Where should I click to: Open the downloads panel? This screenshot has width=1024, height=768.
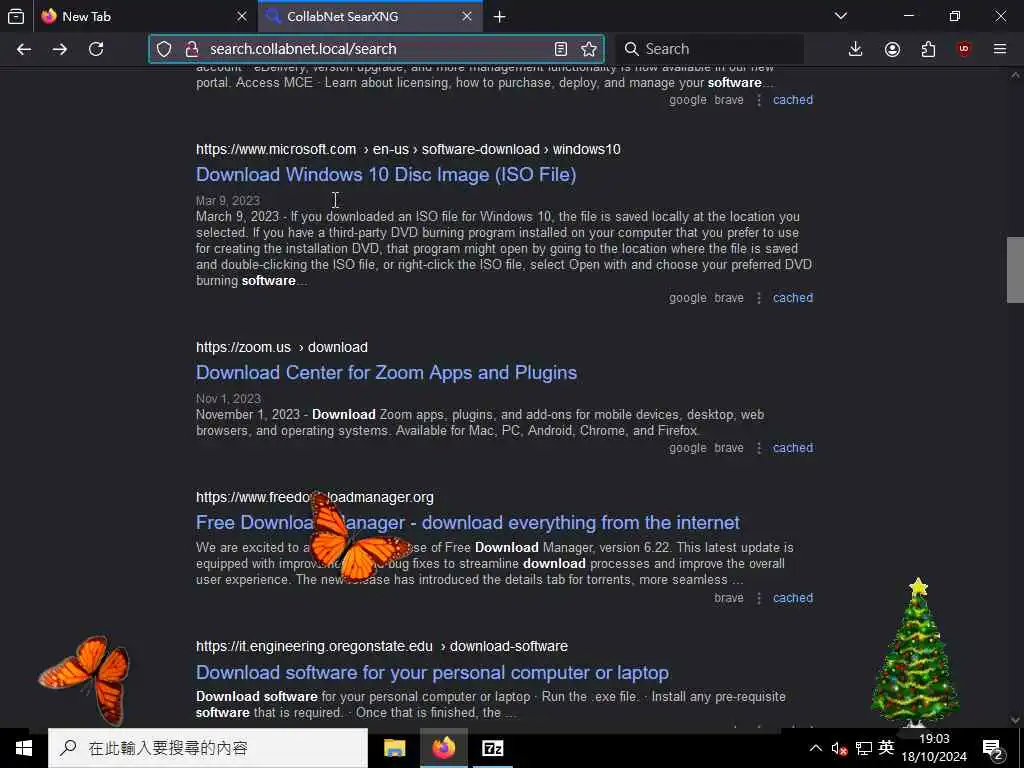pyautogui.click(x=856, y=49)
